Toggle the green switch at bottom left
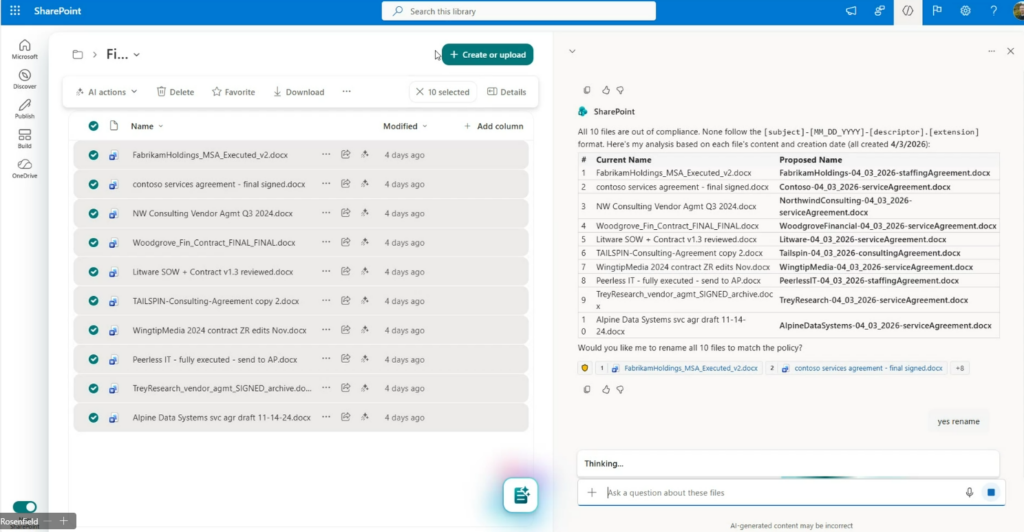Screen dimensions: 1024x532 coord(24,507)
